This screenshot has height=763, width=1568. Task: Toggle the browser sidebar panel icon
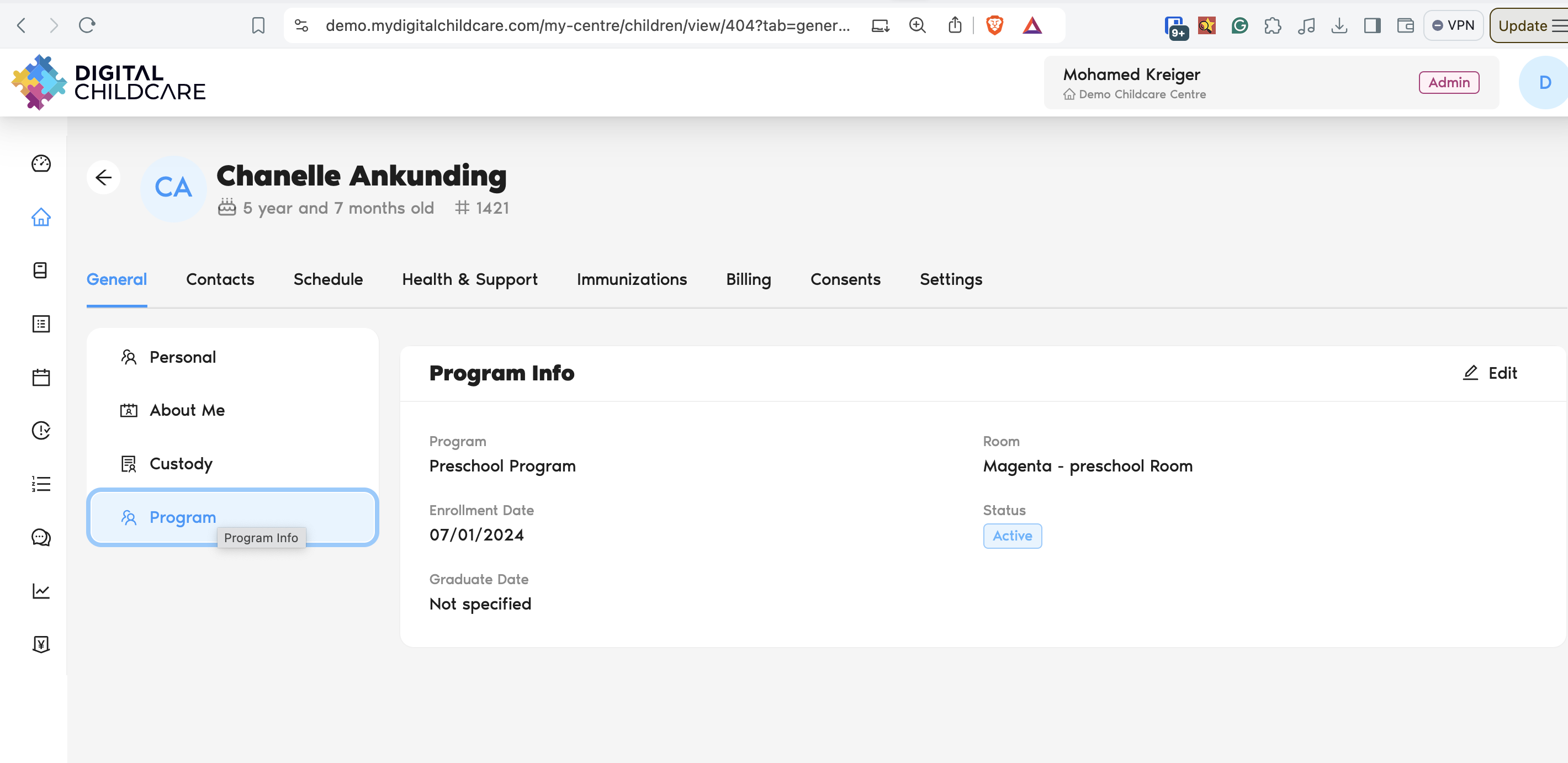coord(1372,25)
